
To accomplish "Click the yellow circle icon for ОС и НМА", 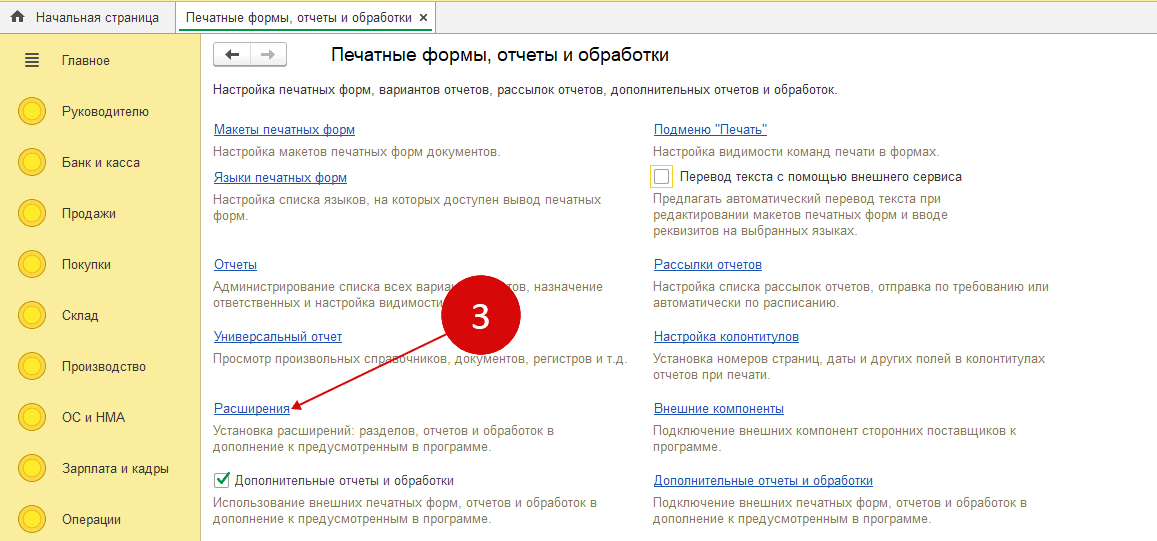I will pos(31,418).
